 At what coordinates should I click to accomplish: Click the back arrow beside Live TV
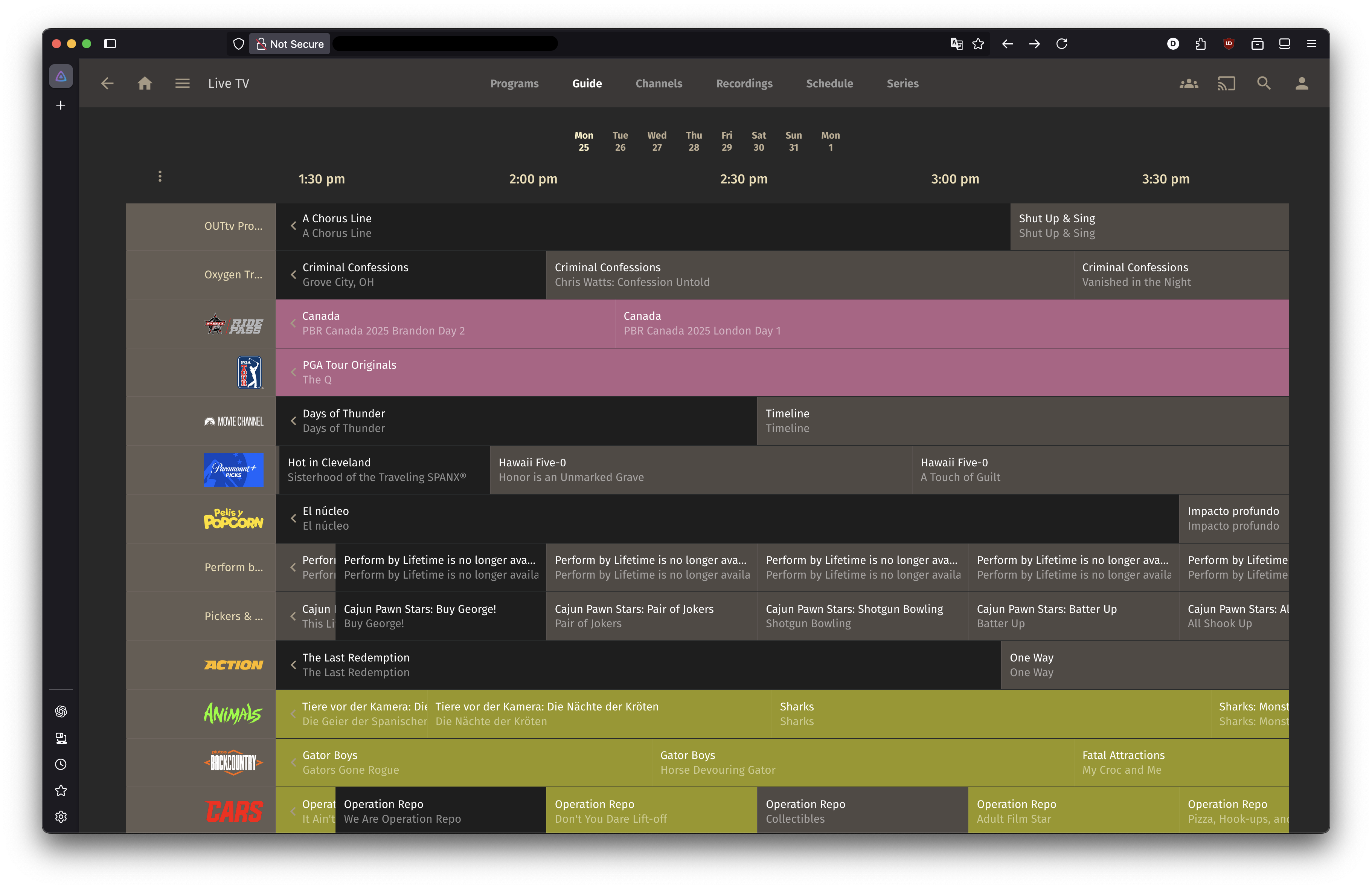tap(107, 83)
